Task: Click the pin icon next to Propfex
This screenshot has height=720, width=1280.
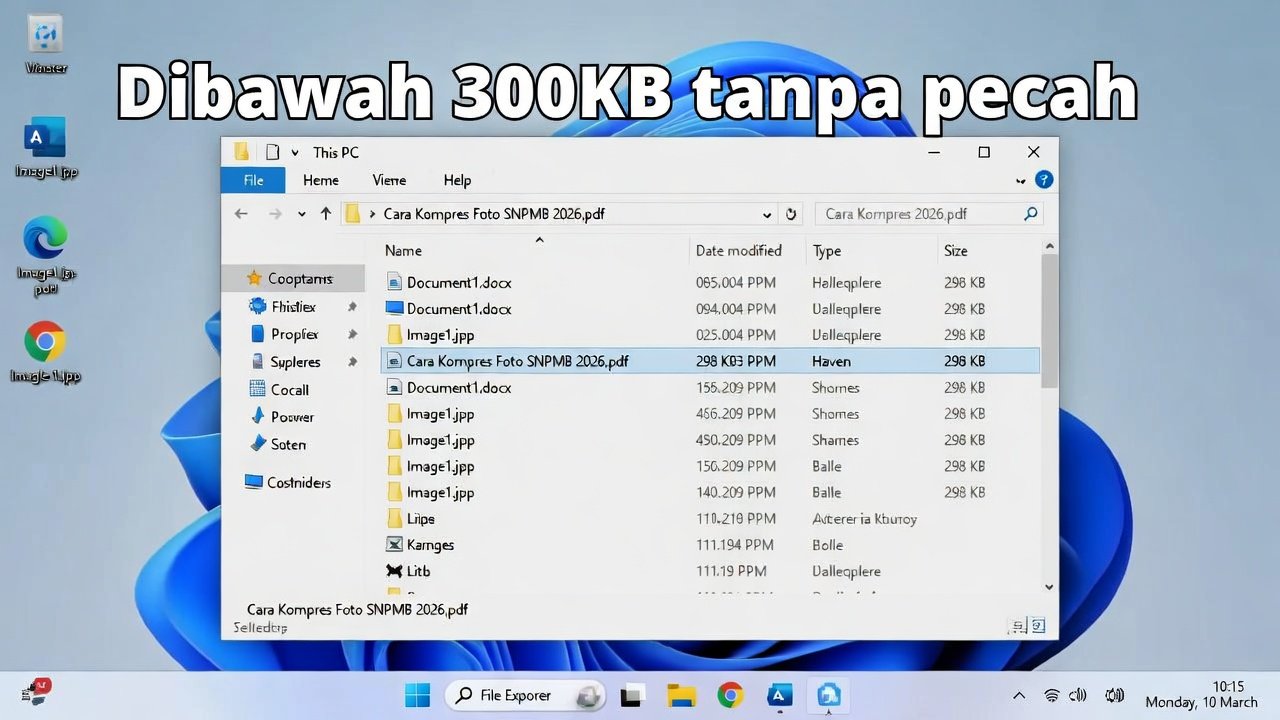Action: pos(352,334)
